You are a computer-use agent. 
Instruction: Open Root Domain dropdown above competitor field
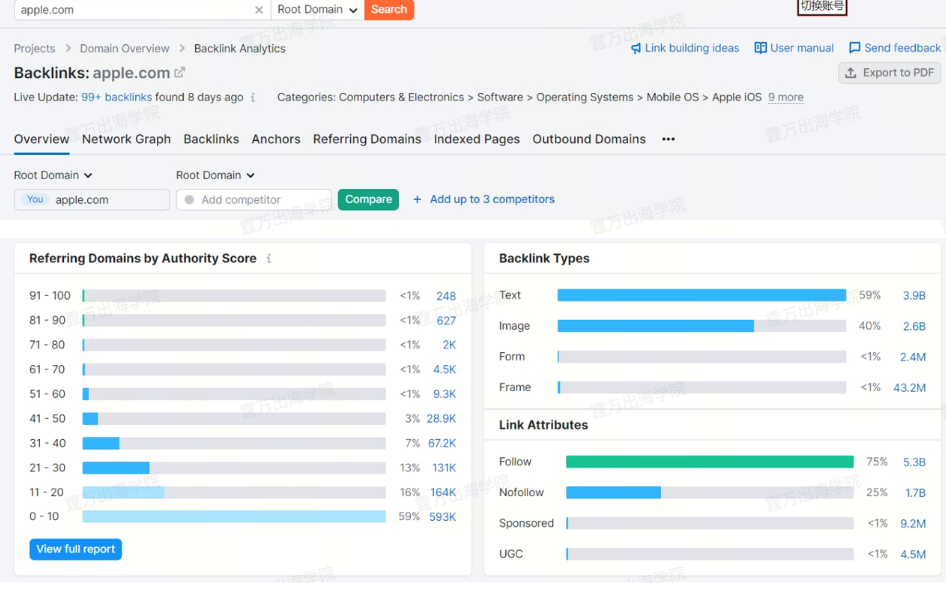tap(215, 175)
